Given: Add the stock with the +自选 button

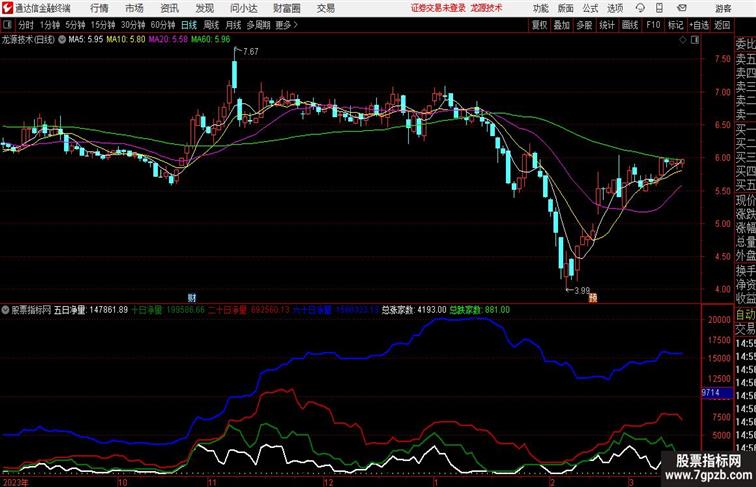Looking at the screenshot, I should [x=699, y=25].
